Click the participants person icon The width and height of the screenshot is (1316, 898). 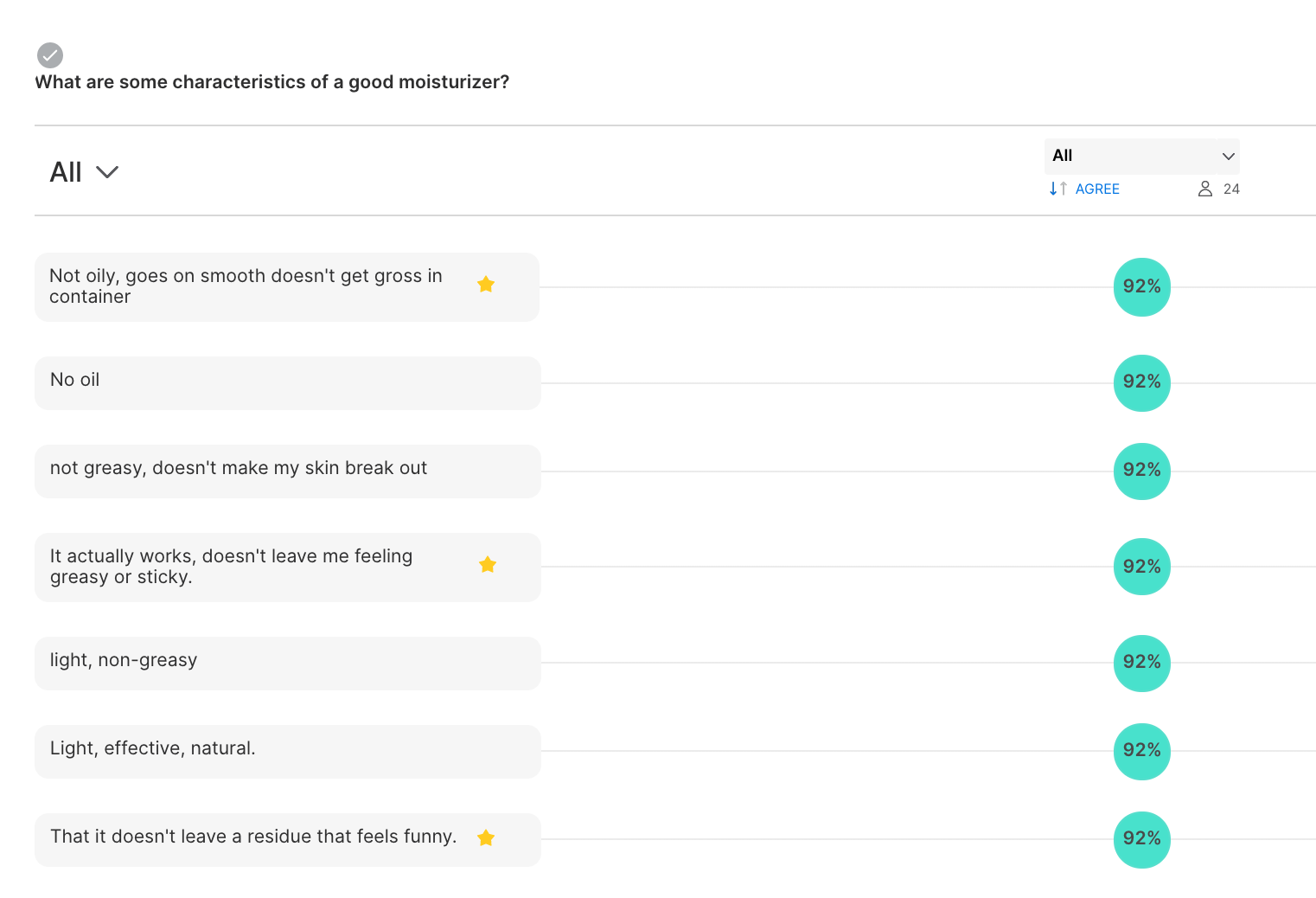tap(1205, 189)
